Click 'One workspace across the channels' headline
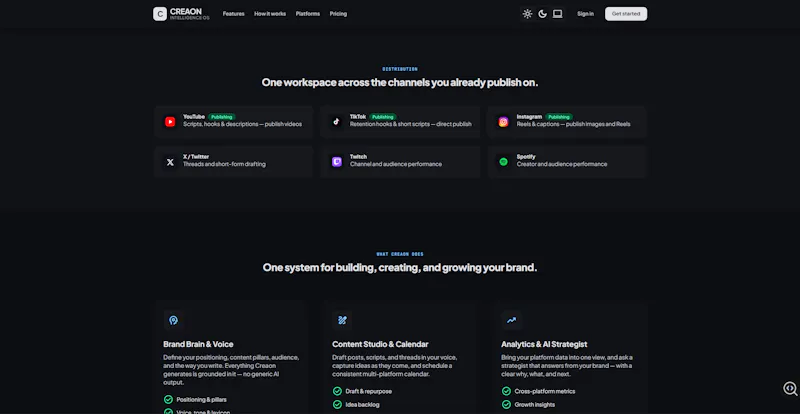Viewport: 800px width, 414px height. [x=400, y=82]
